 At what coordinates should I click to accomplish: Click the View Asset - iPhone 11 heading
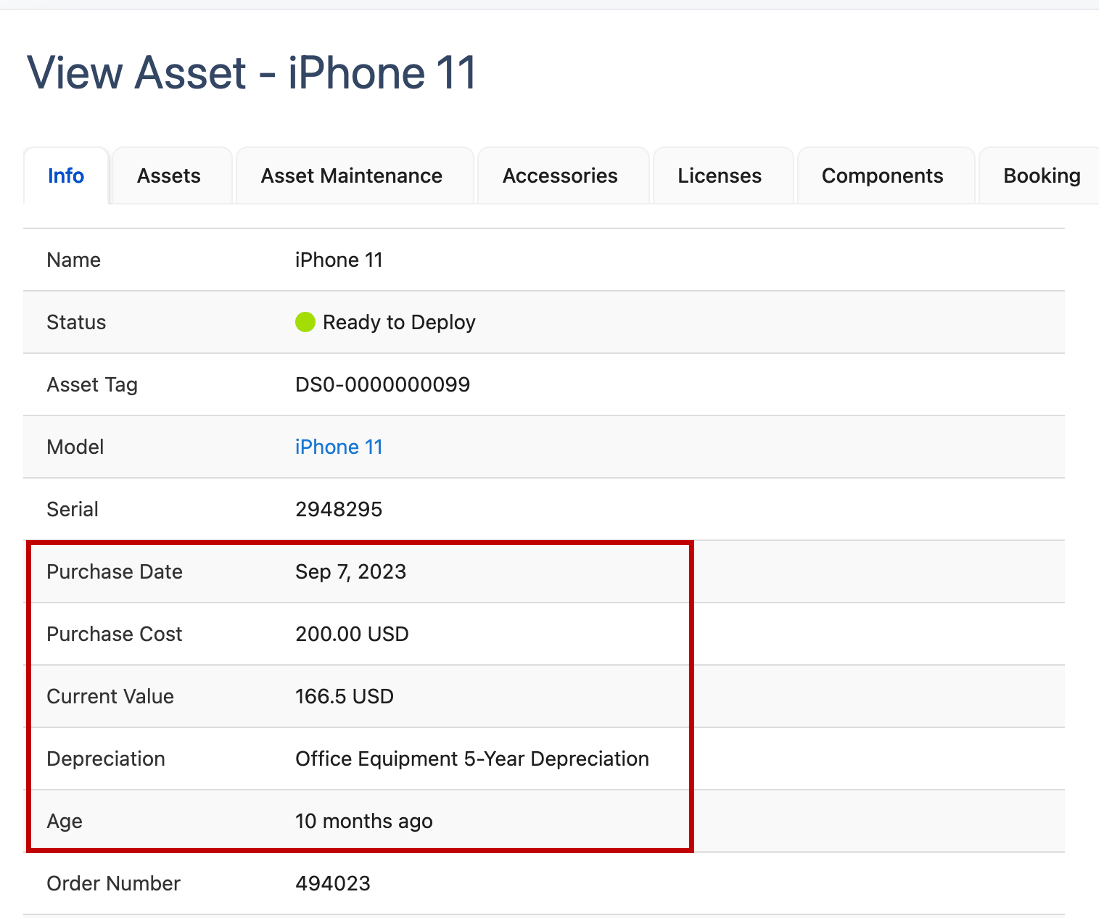tap(252, 74)
